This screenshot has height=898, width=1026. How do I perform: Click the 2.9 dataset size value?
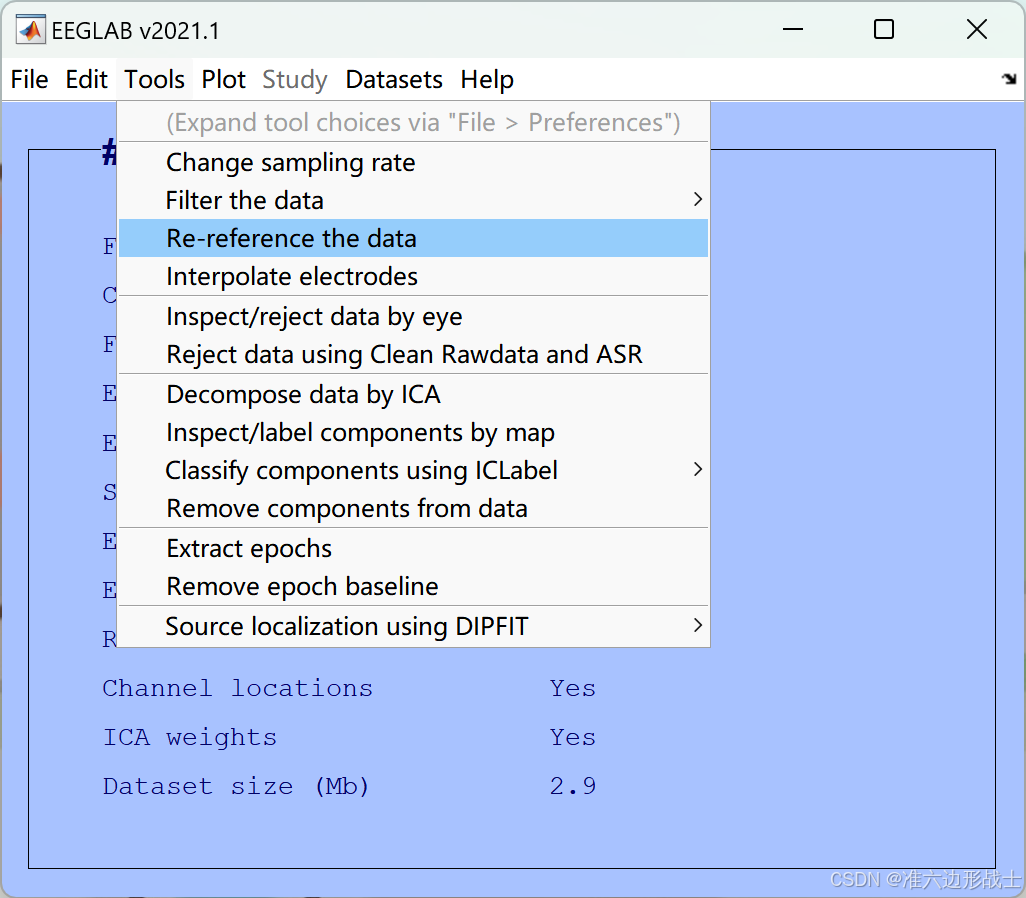click(x=573, y=786)
